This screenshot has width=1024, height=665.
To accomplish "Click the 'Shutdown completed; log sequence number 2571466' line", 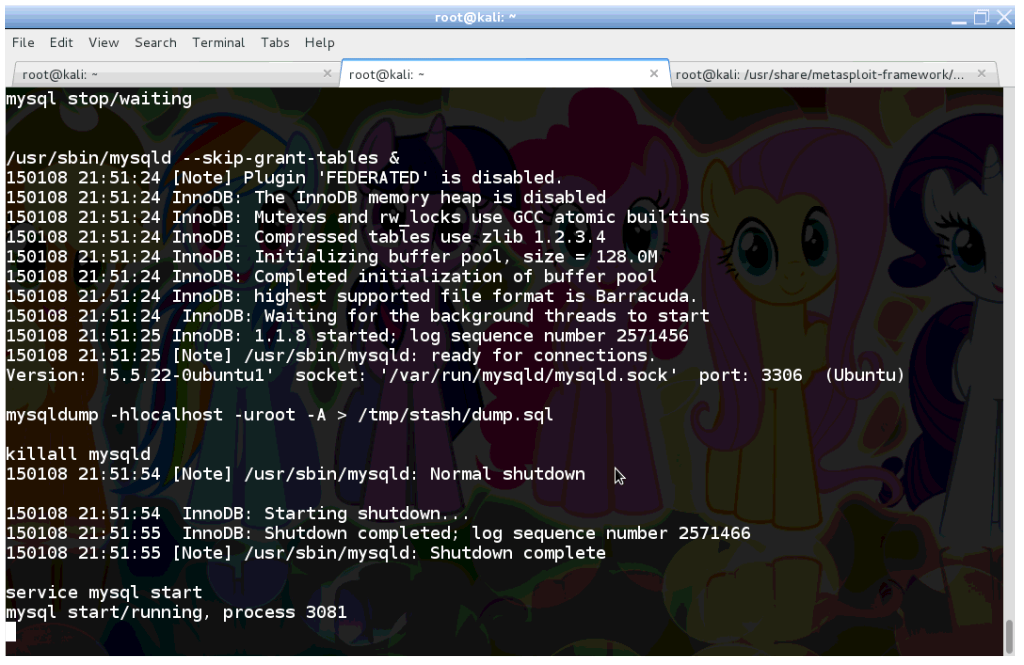I will [x=378, y=533].
